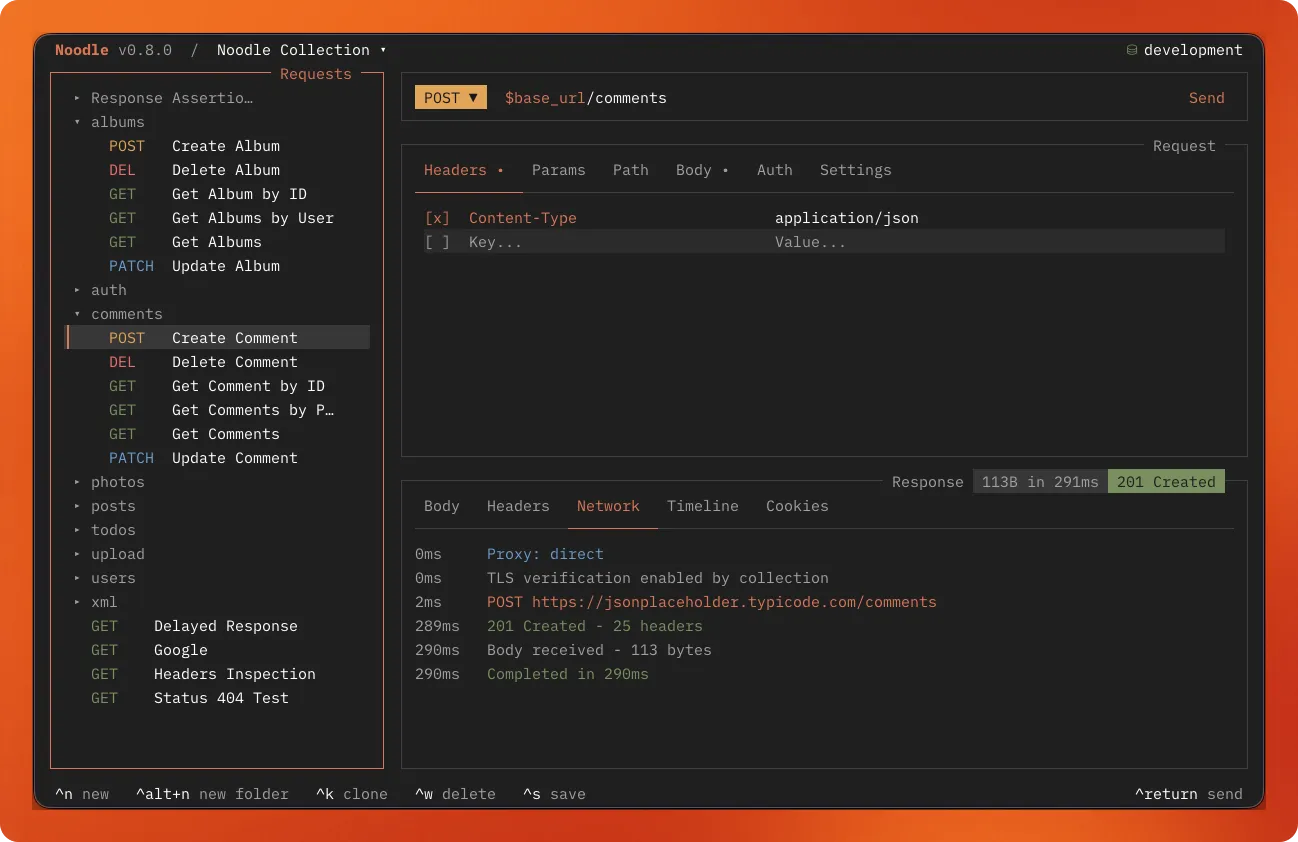This screenshot has width=1298, height=842.
Task: Click the POST jsonplaceholder URL log line
Action: coord(712,602)
